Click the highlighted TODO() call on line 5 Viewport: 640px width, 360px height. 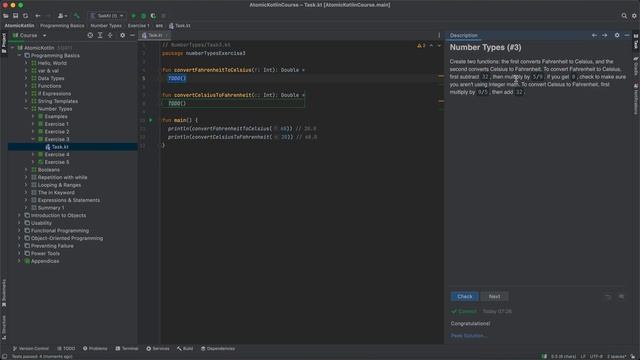[177, 78]
